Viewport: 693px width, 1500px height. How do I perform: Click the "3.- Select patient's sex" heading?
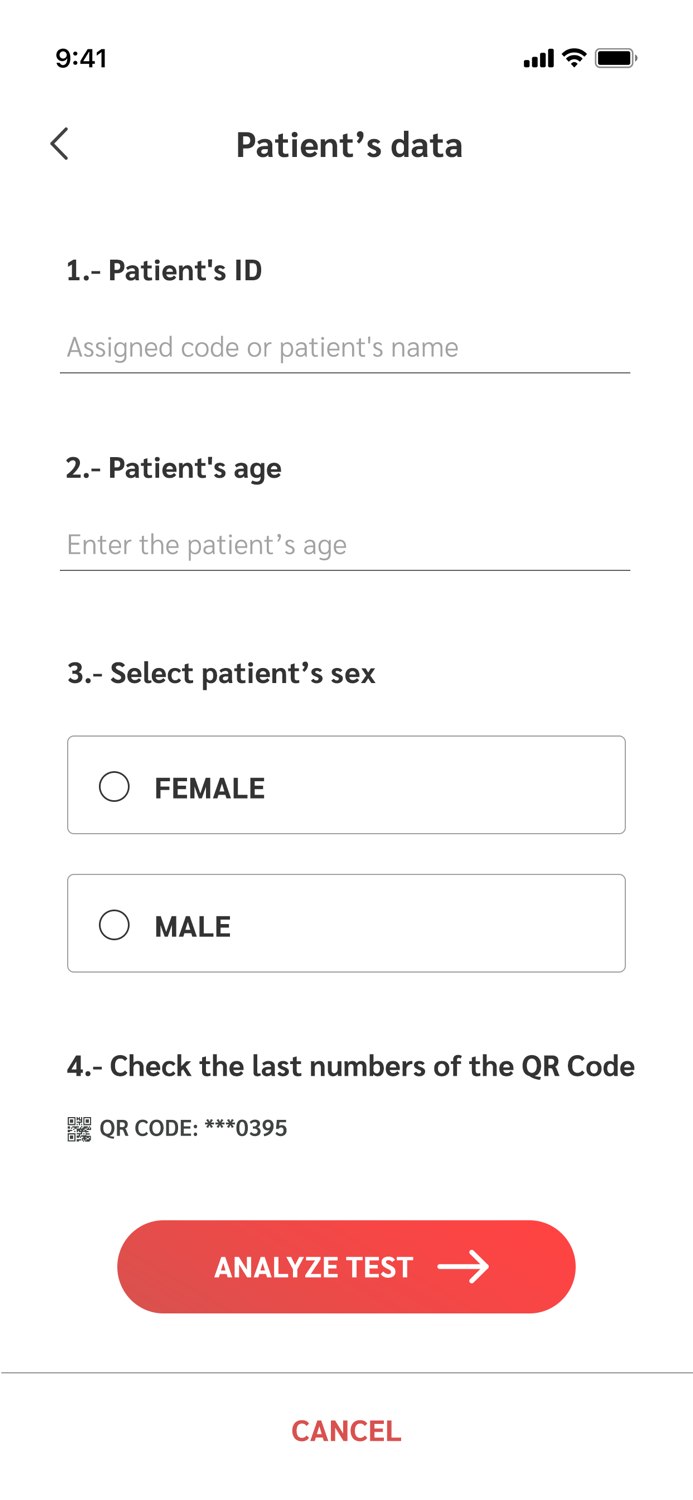(221, 673)
